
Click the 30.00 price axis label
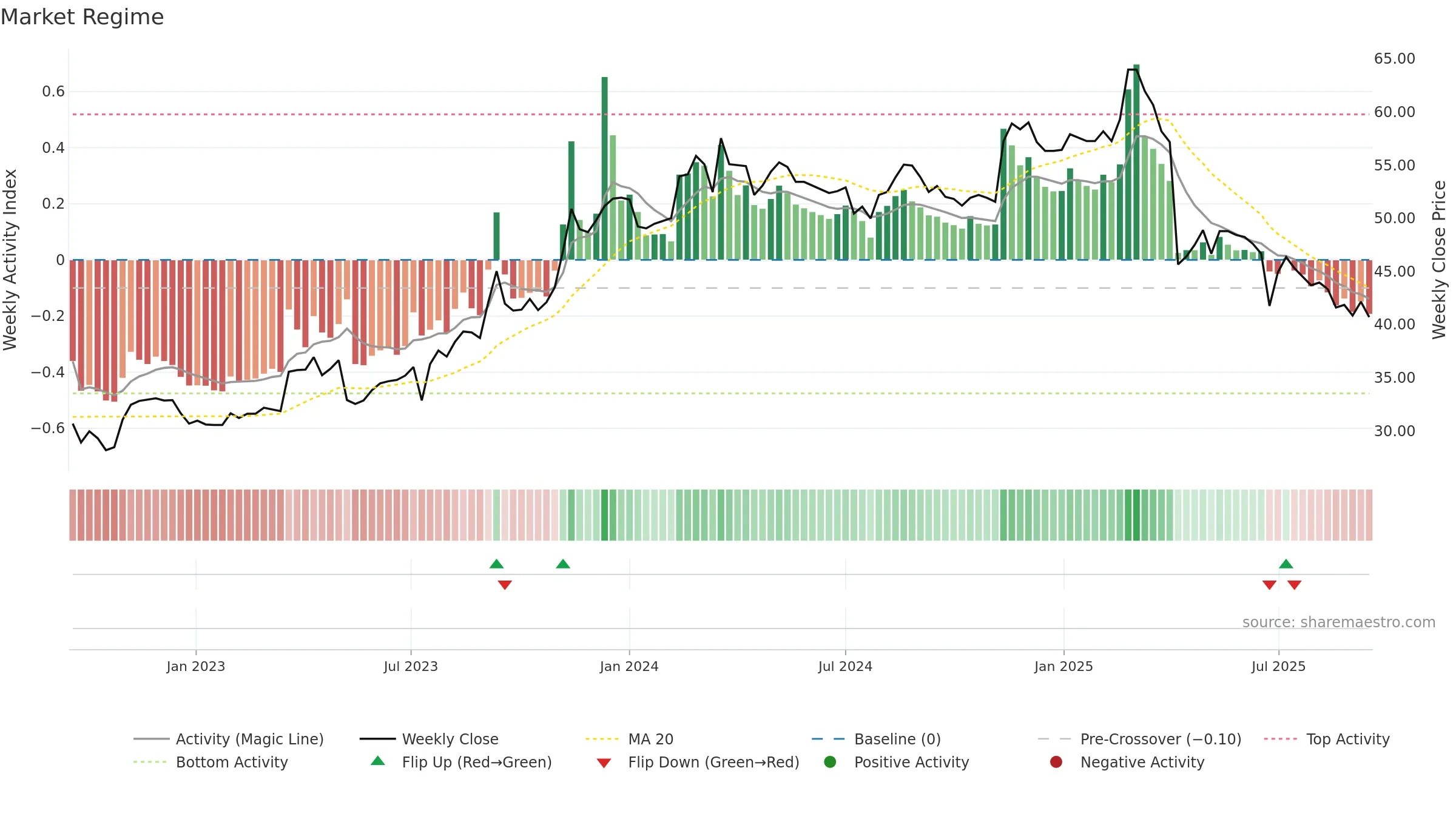pos(1395,431)
